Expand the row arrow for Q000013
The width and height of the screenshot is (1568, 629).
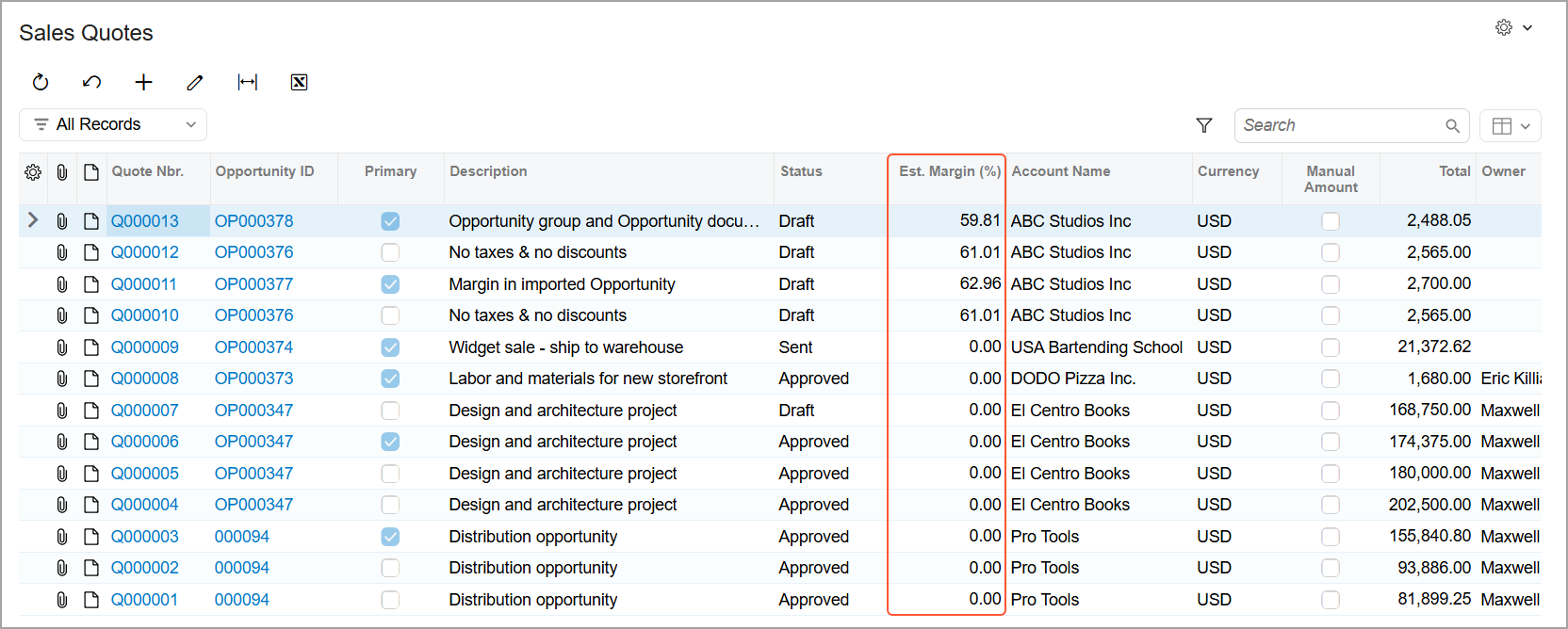[33, 220]
